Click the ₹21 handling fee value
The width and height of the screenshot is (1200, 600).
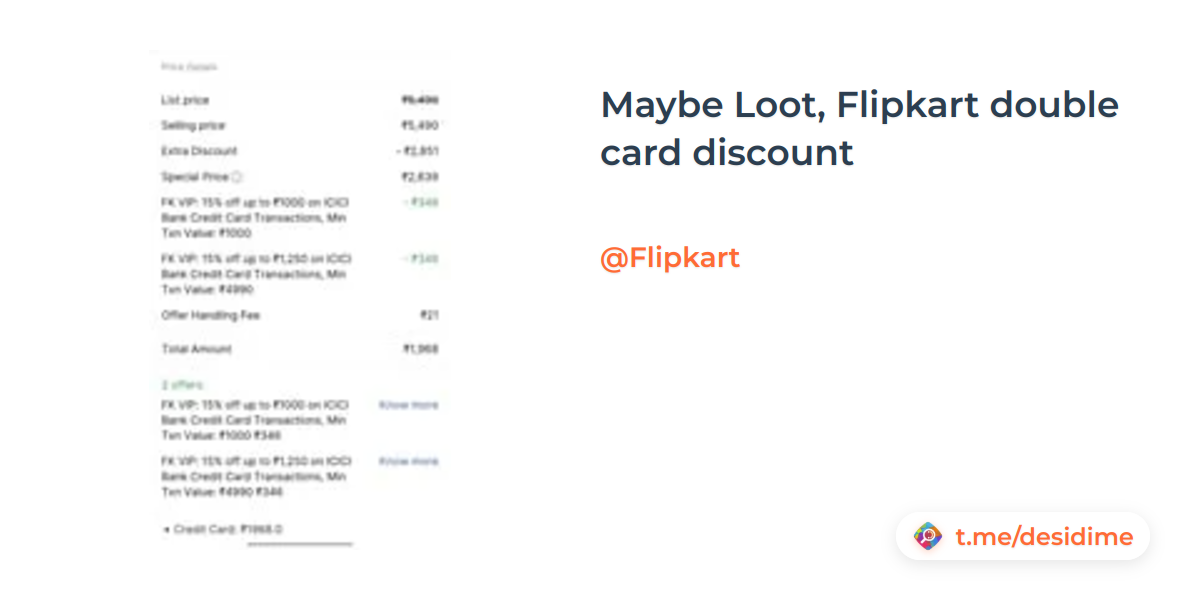pos(429,315)
